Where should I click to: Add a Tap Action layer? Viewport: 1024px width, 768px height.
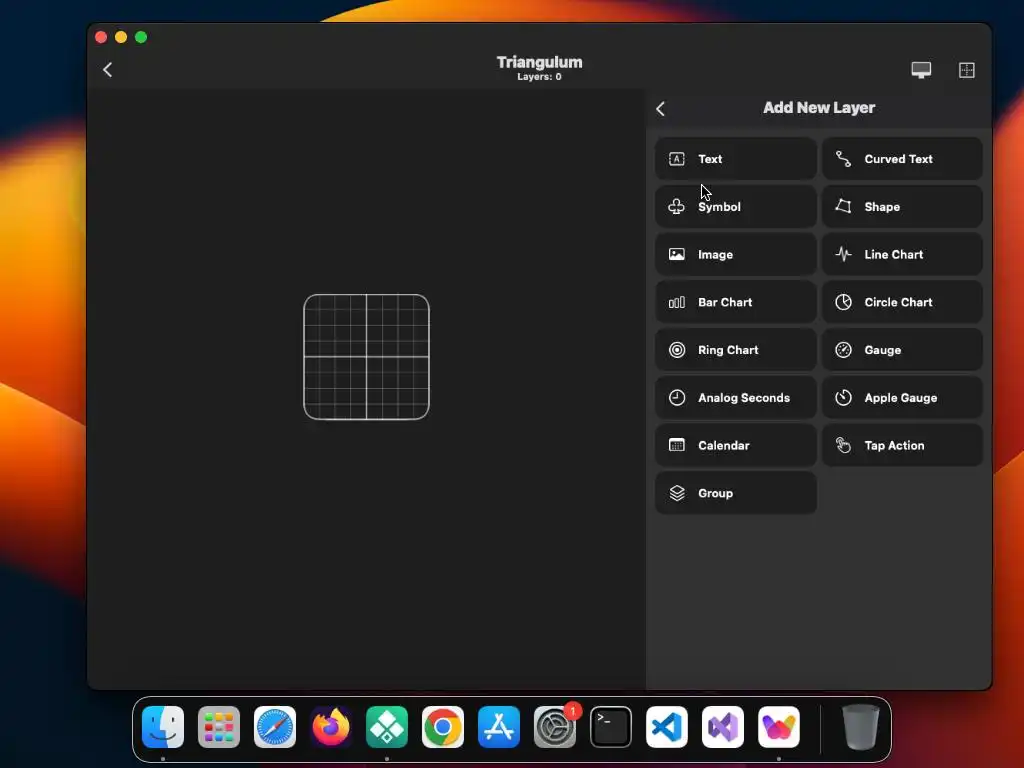pyautogui.click(x=902, y=445)
